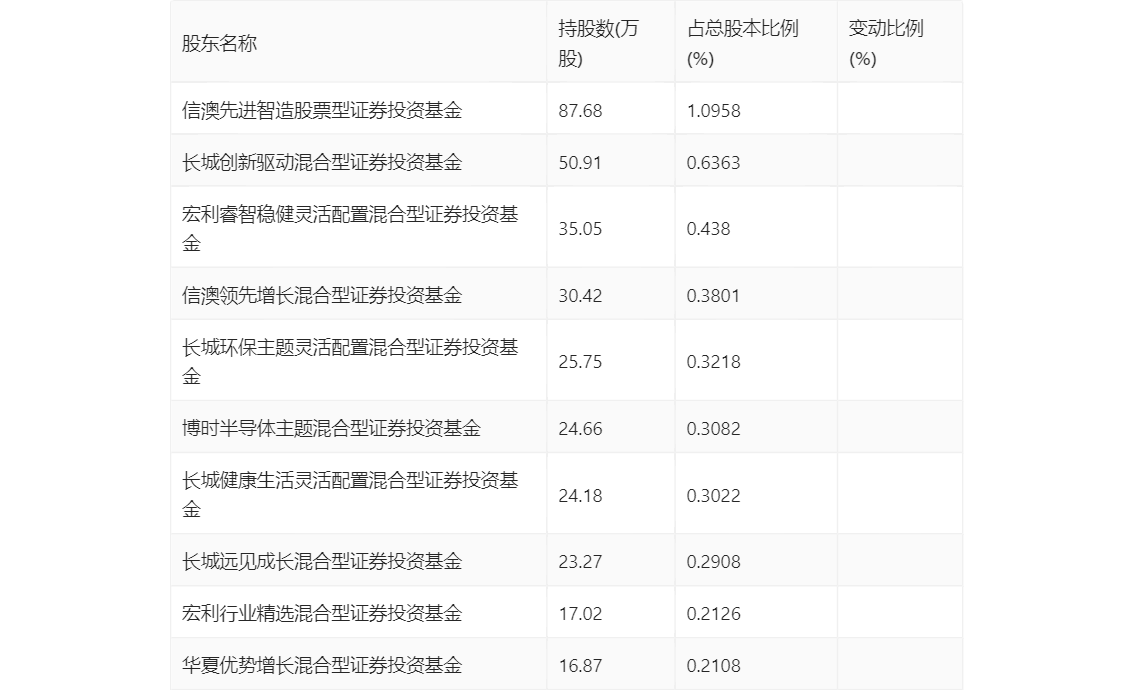Select the 股东名称 column header
The width and height of the screenshot is (1134, 690).
pos(359,43)
